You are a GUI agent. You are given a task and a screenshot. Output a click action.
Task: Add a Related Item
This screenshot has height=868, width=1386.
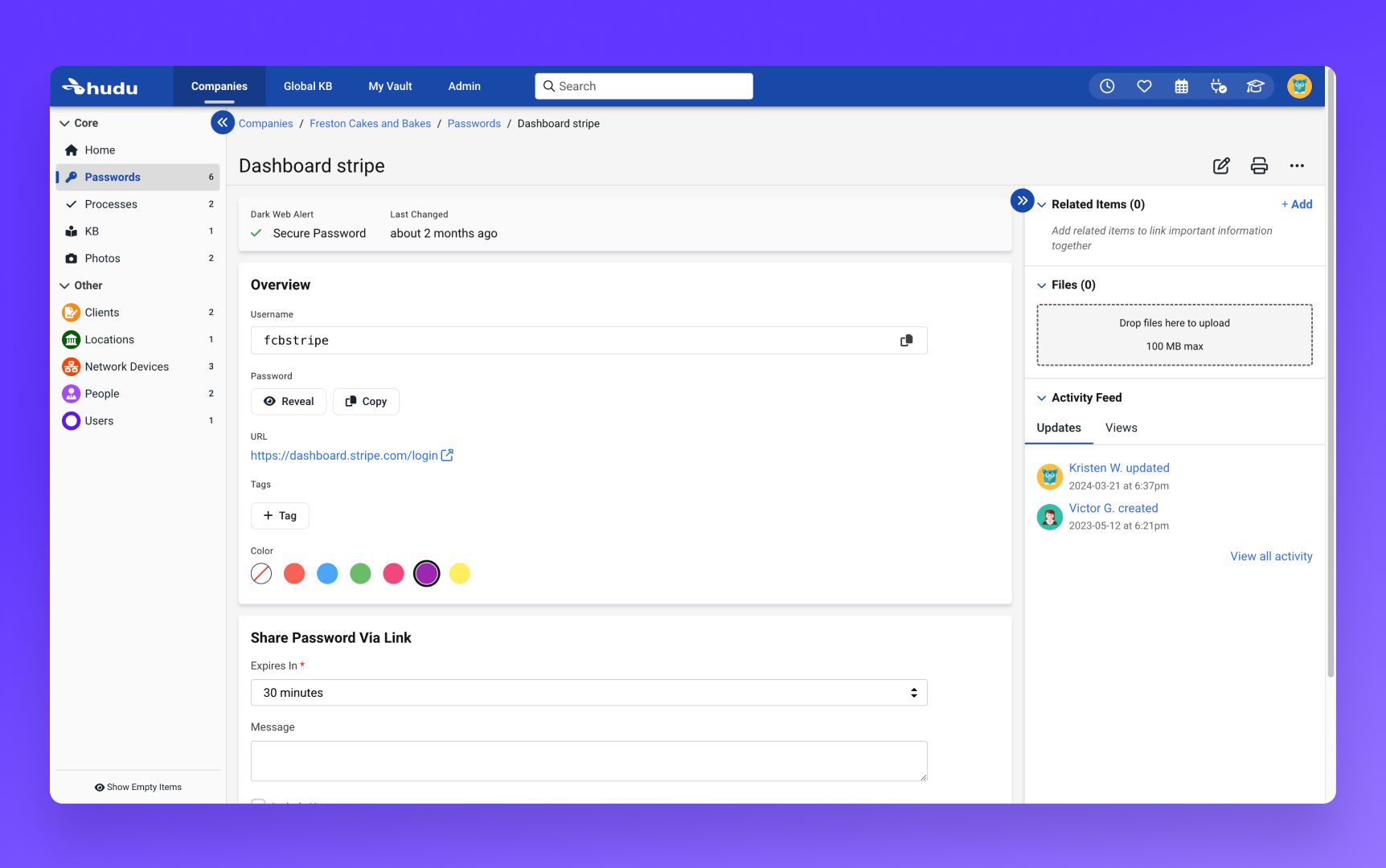pos(1297,204)
